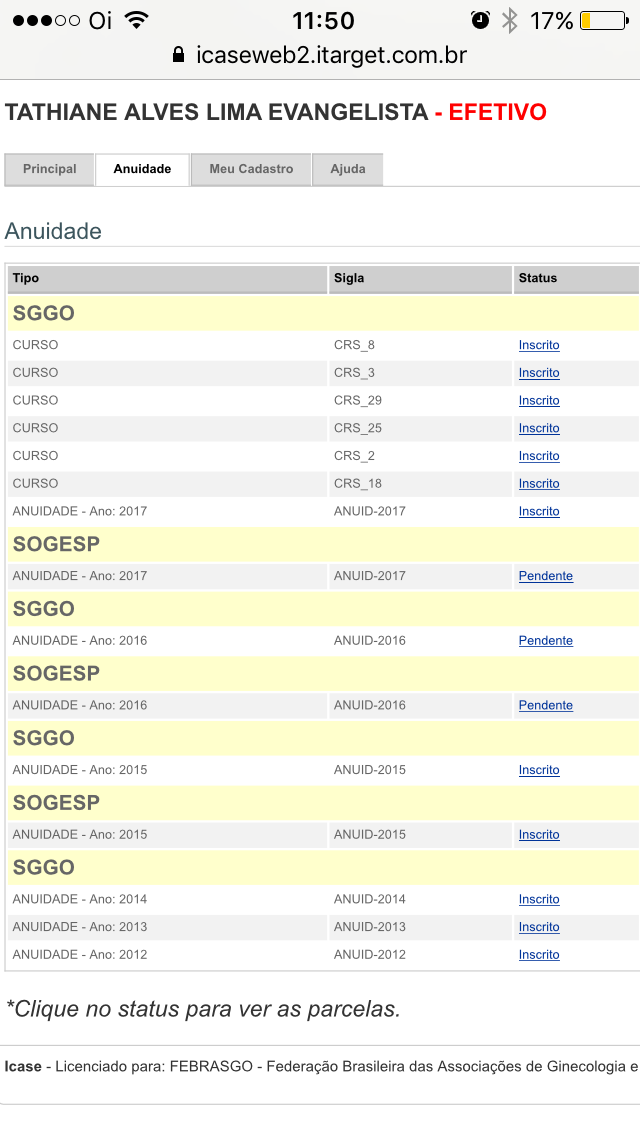This screenshot has width=640, height=1136.
Task: Open Inscrito status for CRS_29 course
Action: click(x=539, y=400)
